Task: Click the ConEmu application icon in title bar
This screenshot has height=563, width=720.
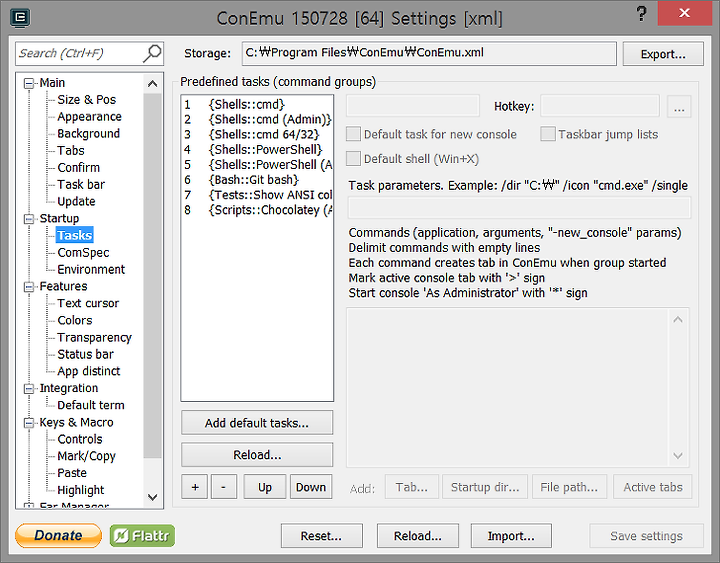Action: pos(20,17)
